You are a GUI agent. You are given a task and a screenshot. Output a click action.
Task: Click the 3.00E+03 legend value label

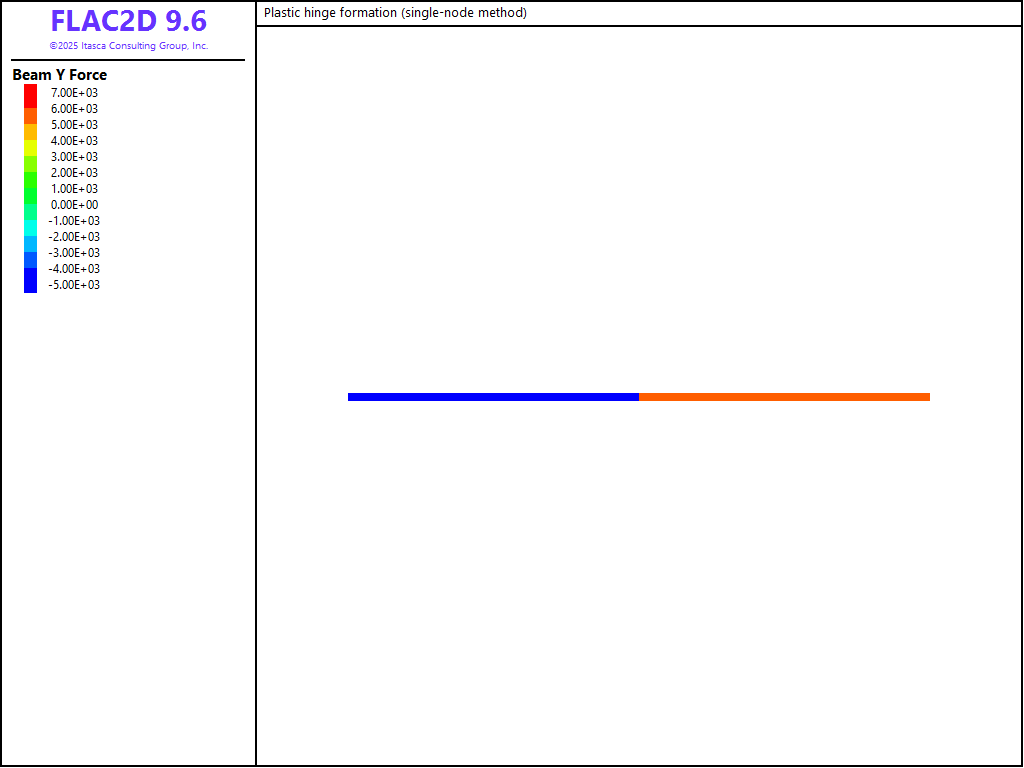click(x=75, y=157)
